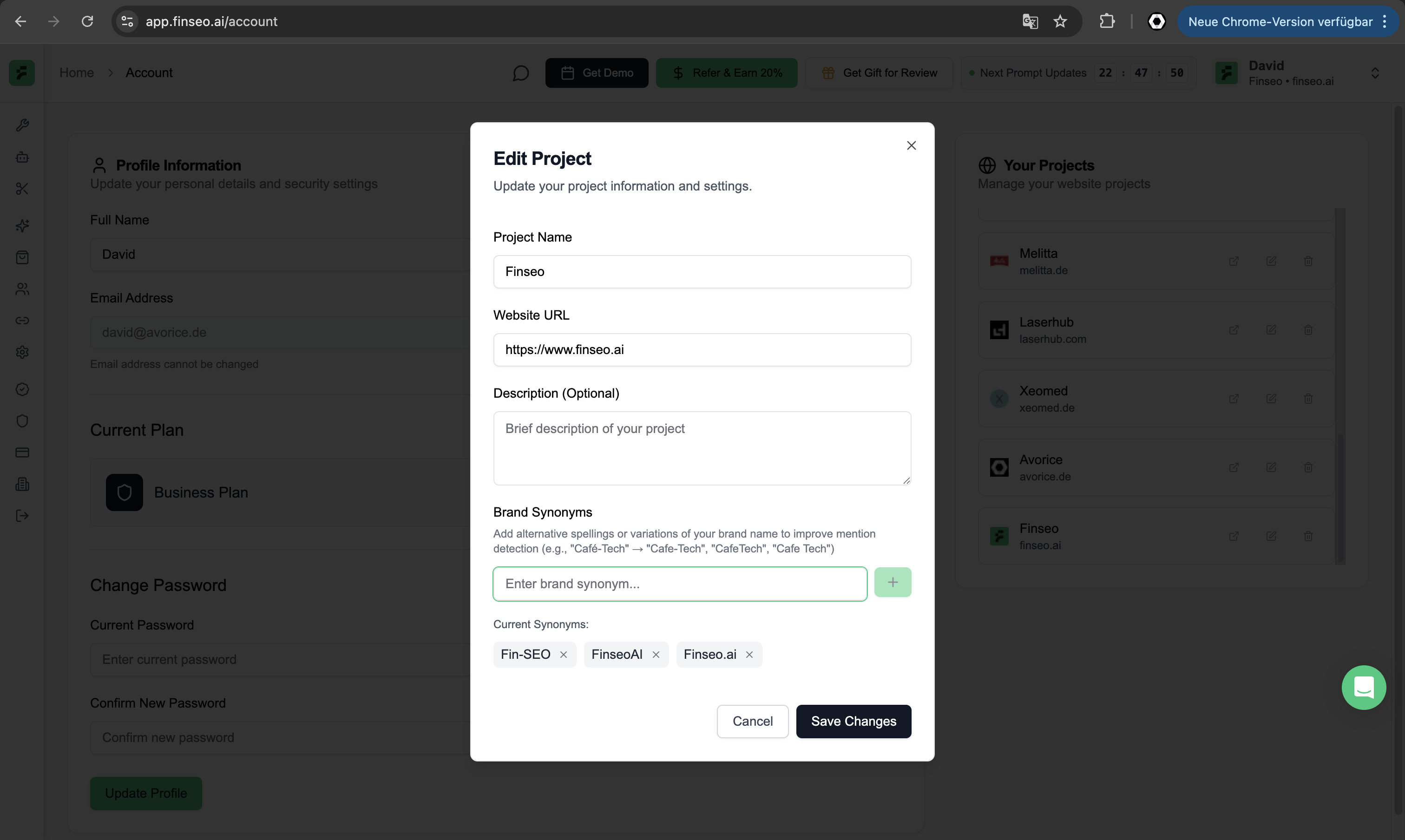The width and height of the screenshot is (1405, 840).
Task: Remove the Fin-SEO synonym tag
Action: (x=563, y=654)
